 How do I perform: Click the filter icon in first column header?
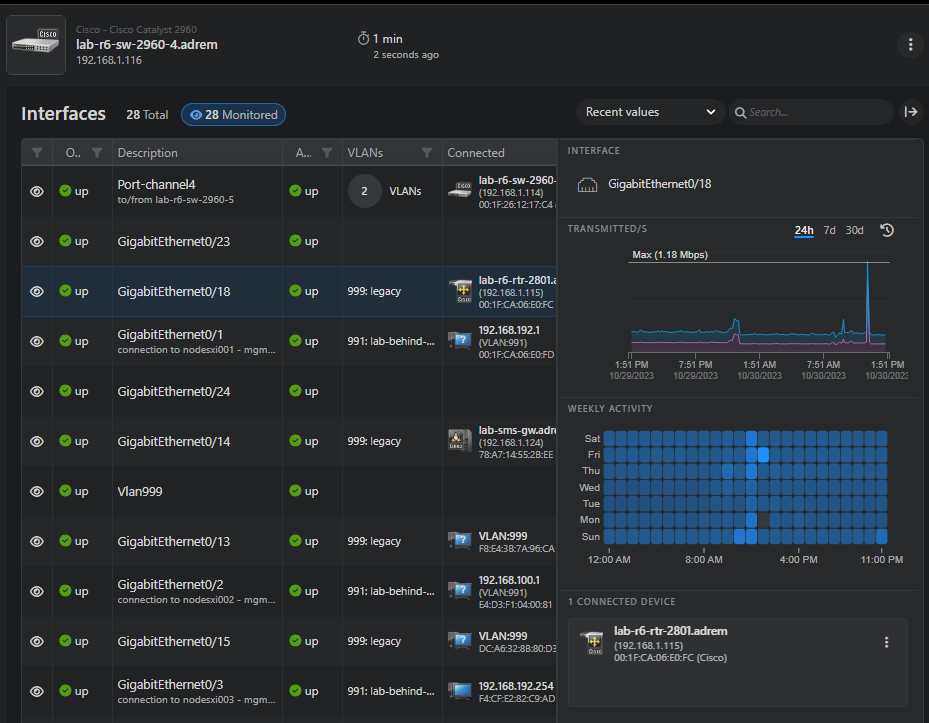pos(37,153)
